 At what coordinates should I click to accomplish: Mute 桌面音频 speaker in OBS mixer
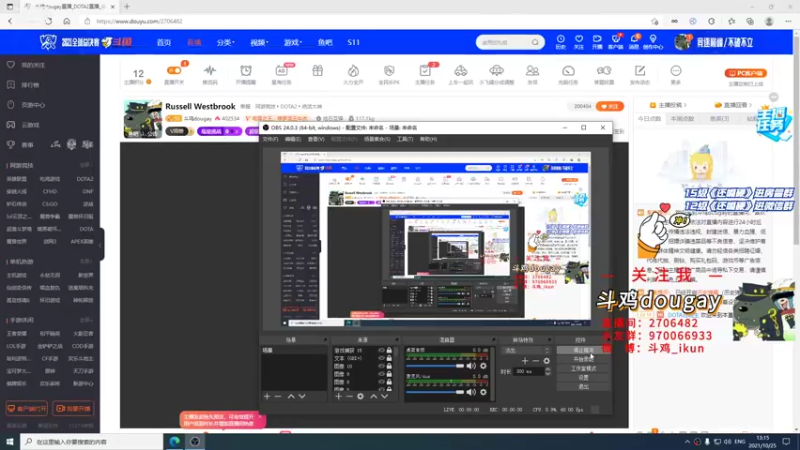[471, 366]
